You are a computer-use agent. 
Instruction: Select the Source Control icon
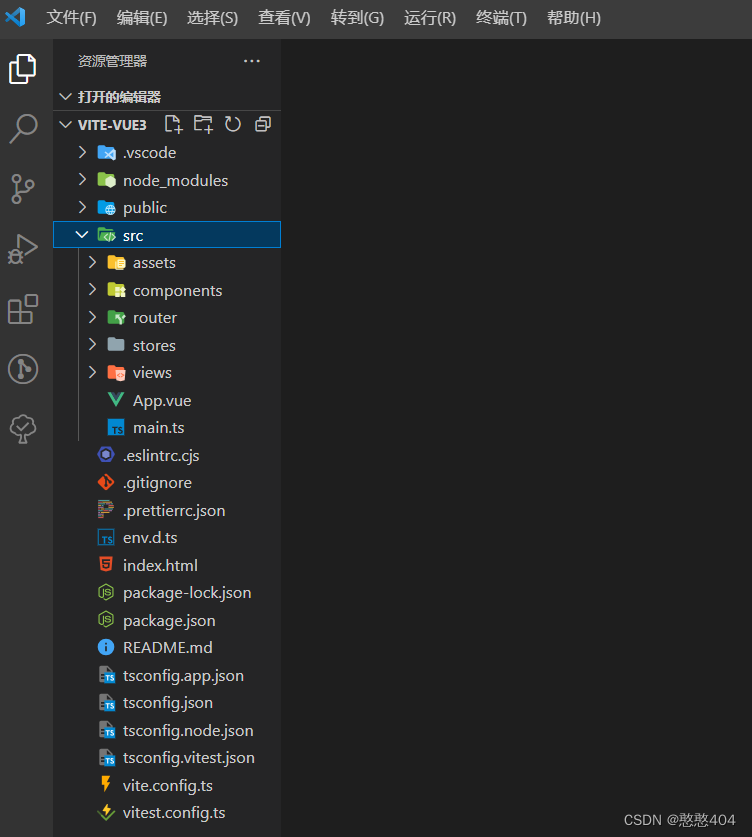point(24,189)
